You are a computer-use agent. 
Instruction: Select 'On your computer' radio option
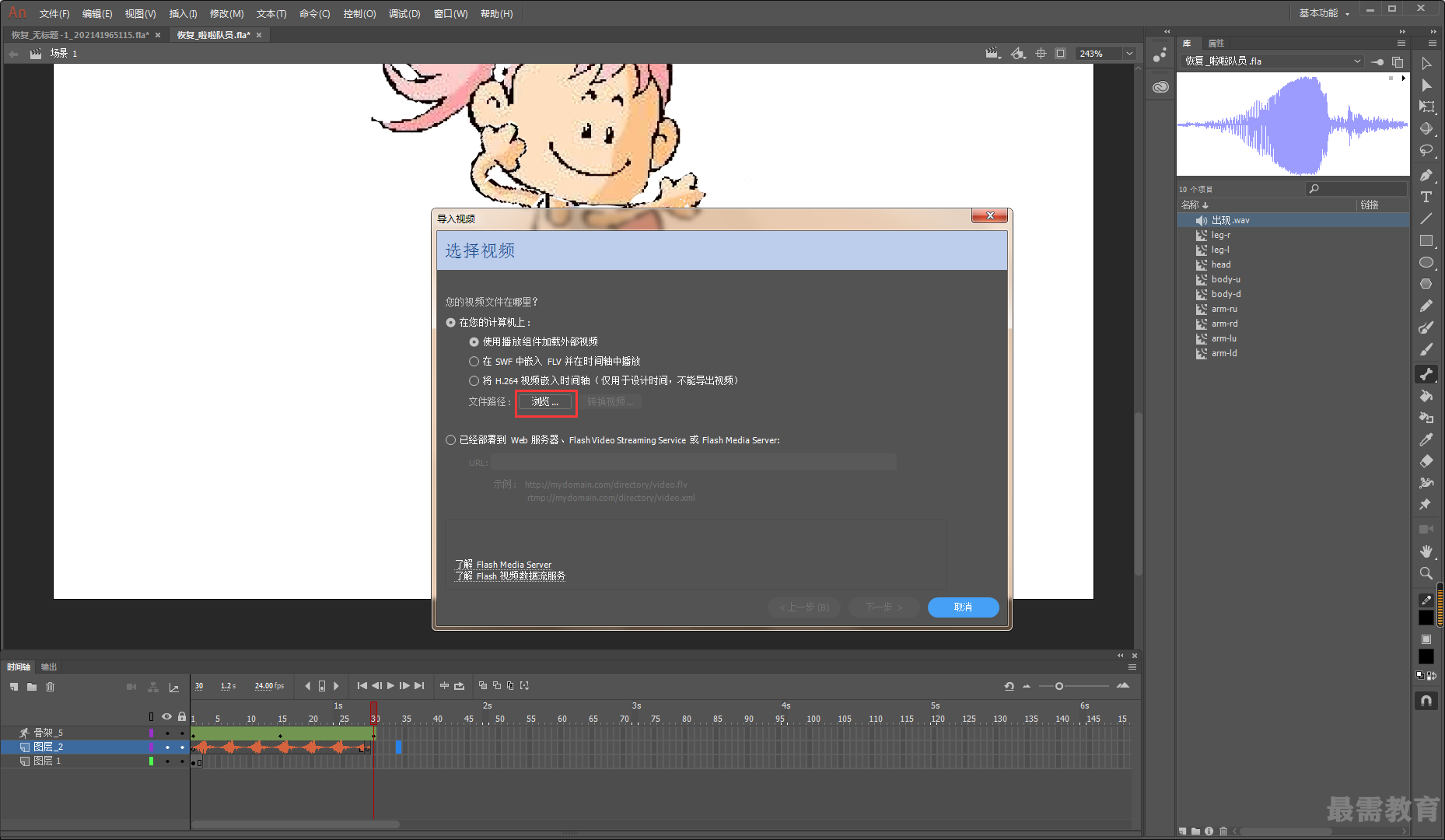[450, 322]
